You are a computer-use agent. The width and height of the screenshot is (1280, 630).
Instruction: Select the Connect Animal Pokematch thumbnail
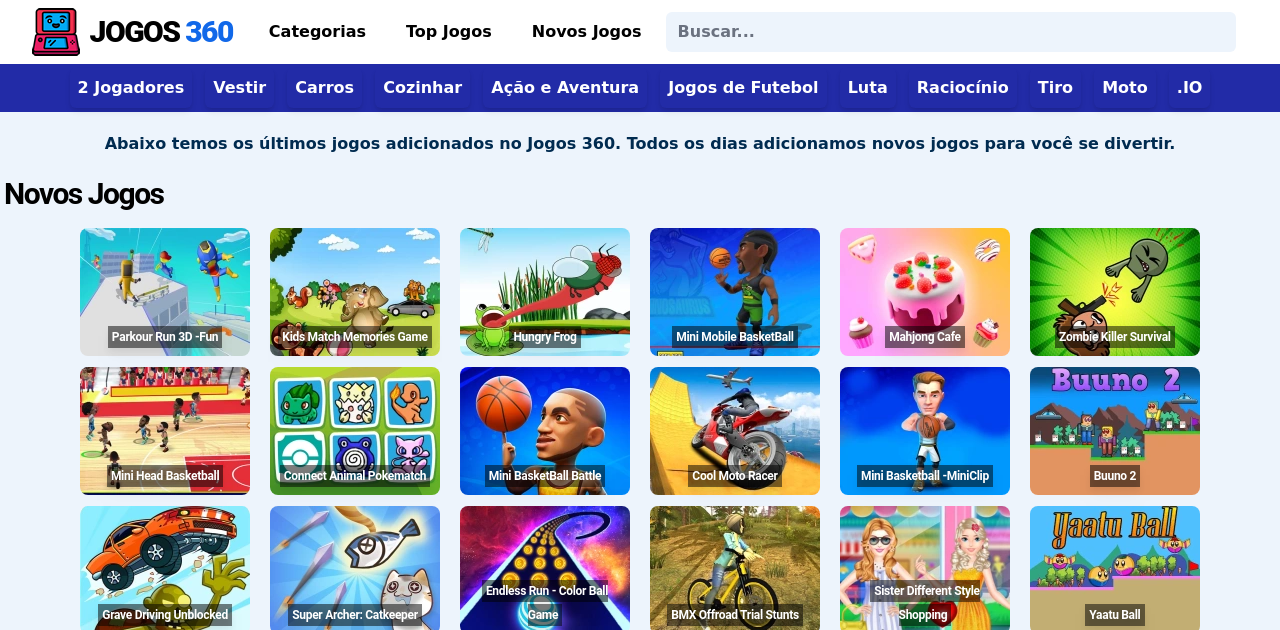point(355,431)
